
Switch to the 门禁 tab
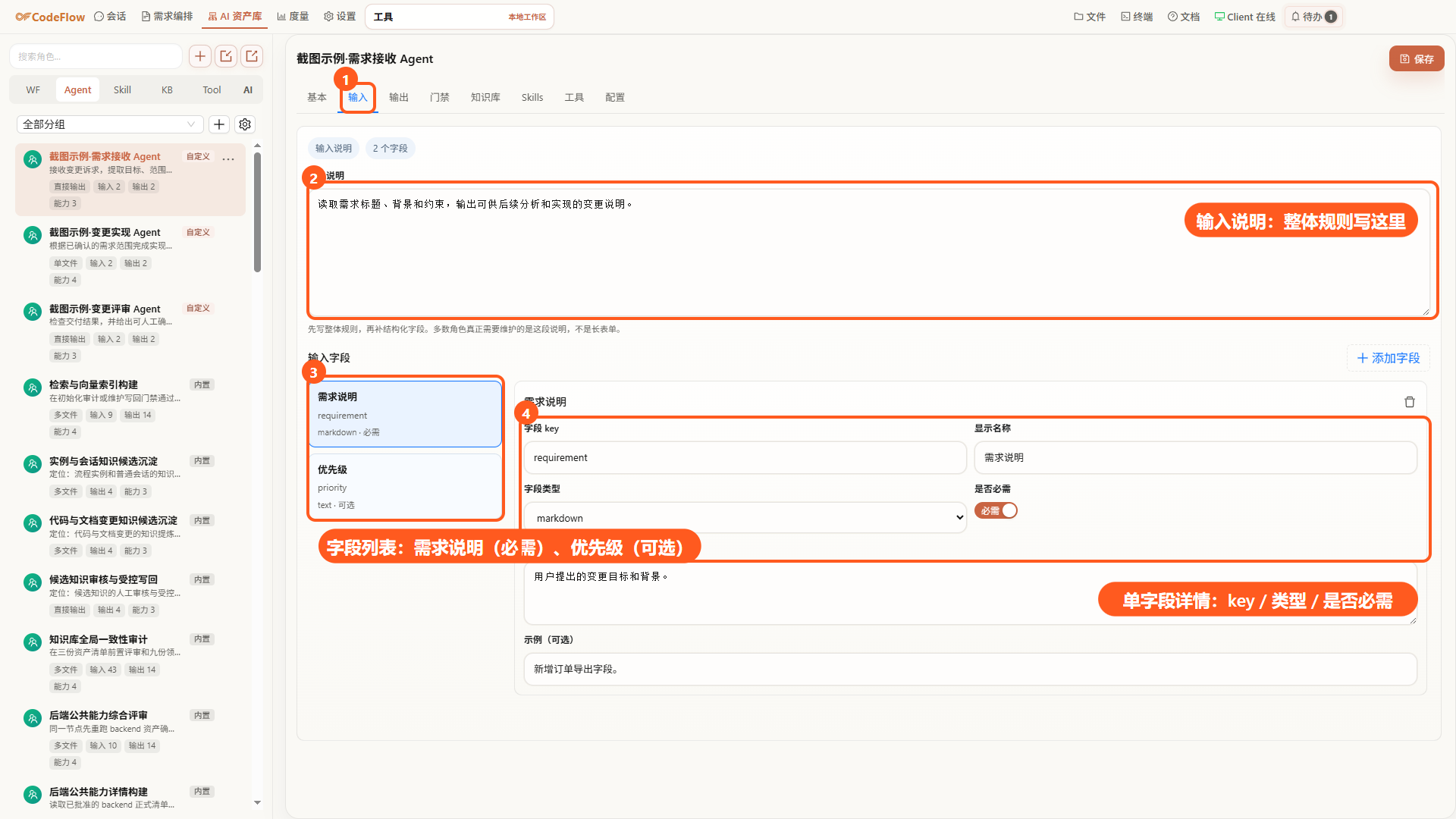[440, 97]
